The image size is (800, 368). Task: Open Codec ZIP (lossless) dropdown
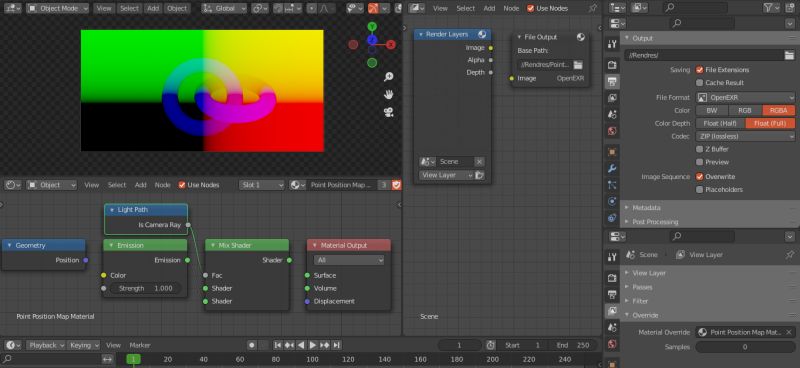745,136
